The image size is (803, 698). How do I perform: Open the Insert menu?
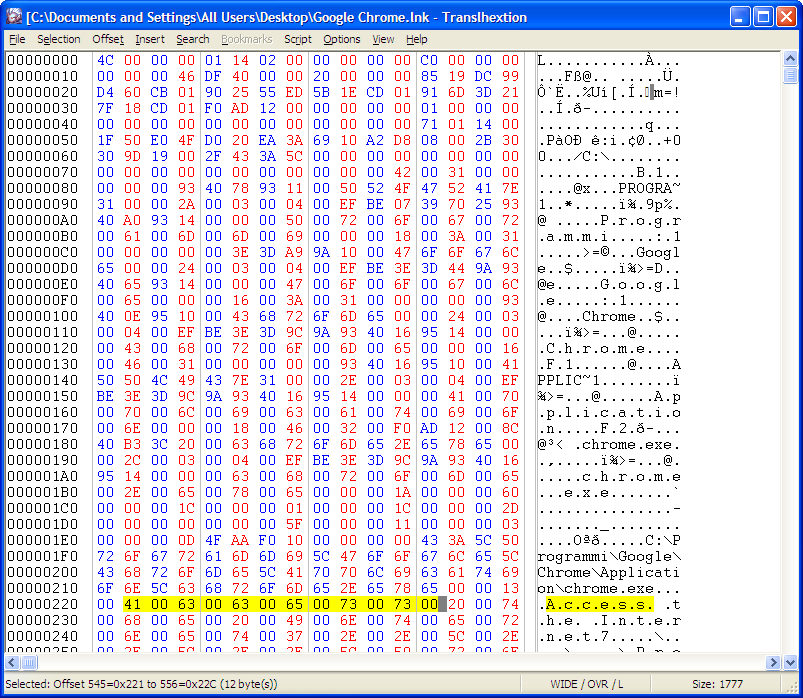coord(150,39)
